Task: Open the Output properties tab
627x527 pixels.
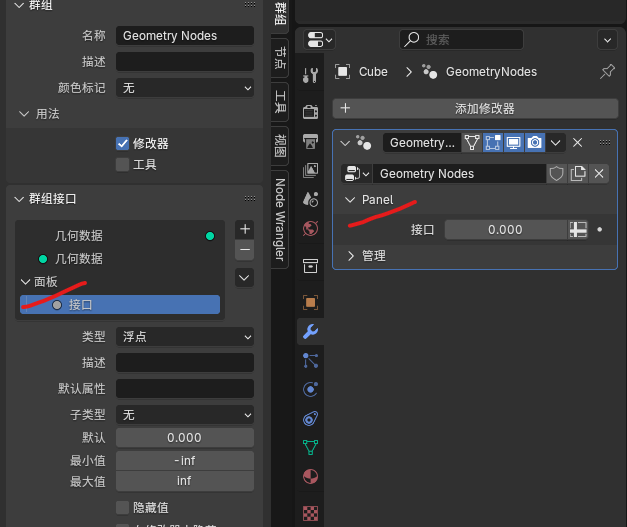Action: (310, 141)
